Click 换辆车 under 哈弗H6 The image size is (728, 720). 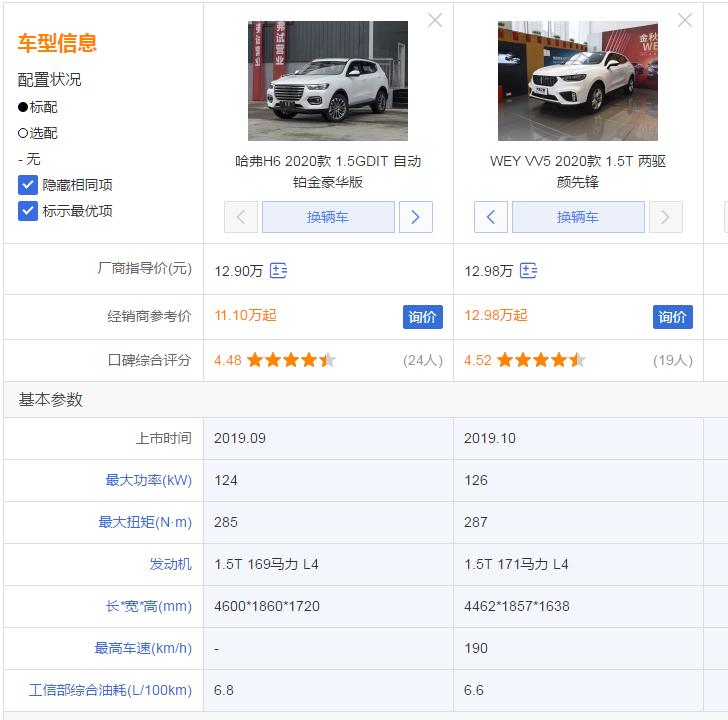[328, 217]
